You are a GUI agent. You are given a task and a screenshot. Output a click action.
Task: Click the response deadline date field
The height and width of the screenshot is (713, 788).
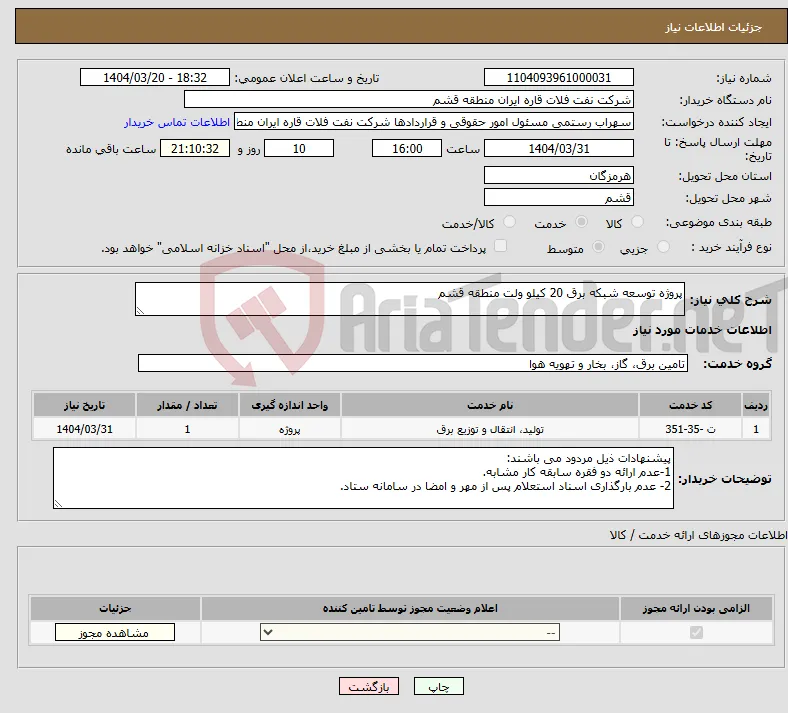(558, 148)
